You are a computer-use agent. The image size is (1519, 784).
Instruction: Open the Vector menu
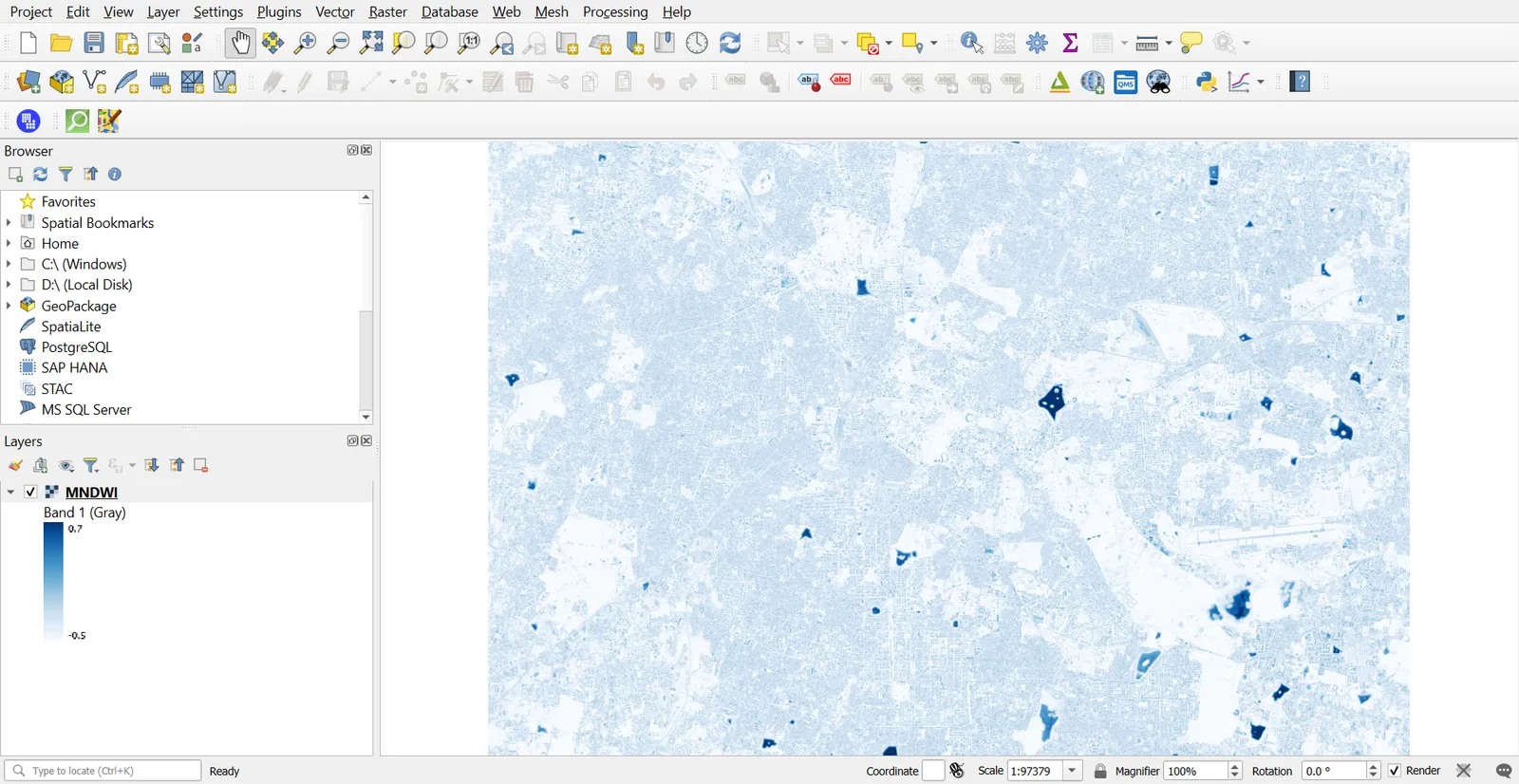[335, 11]
